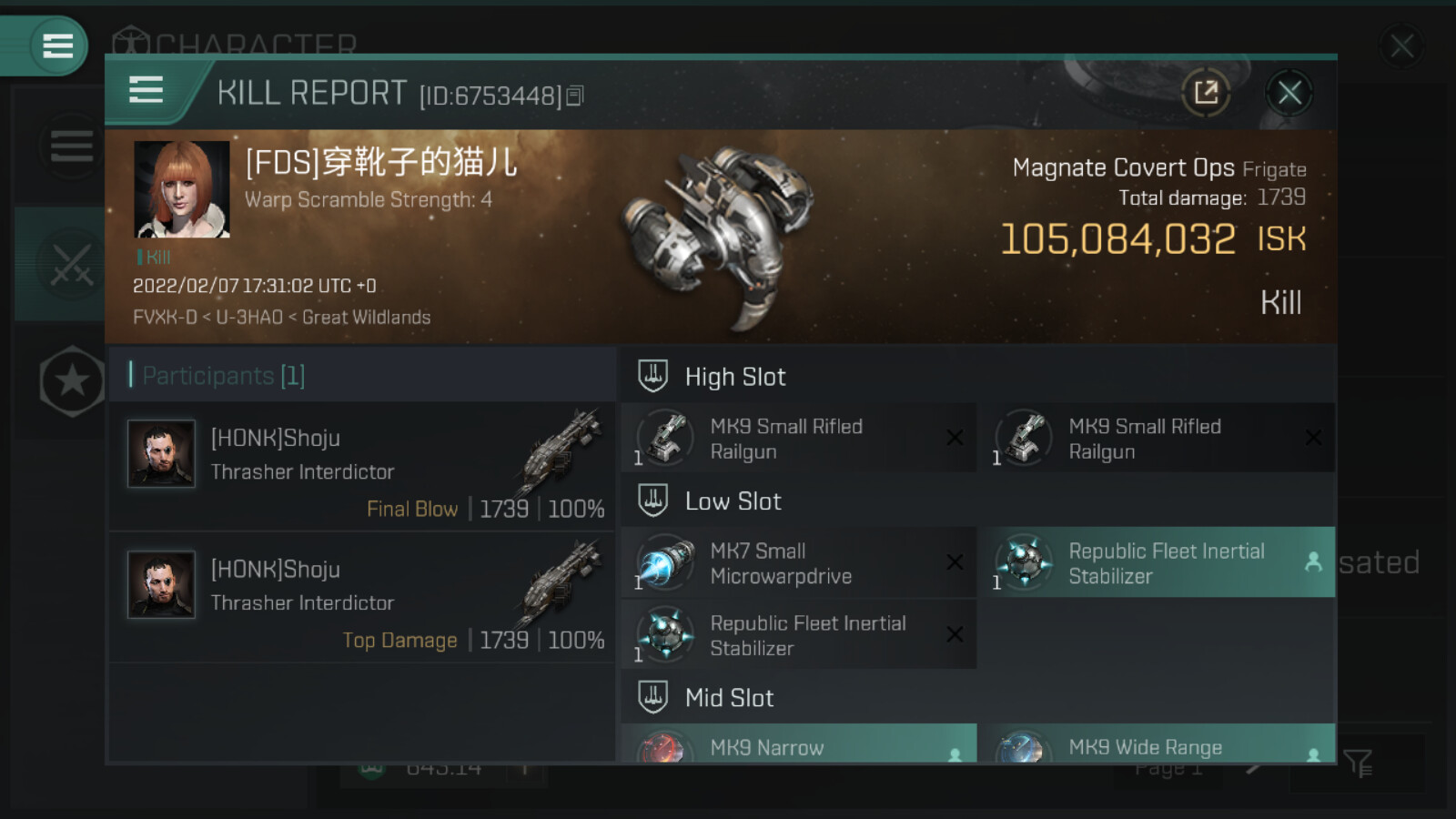The height and width of the screenshot is (819, 1456).
Task: Copy the kill report ID
Action: pyautogui.click(x=575, y=96)
